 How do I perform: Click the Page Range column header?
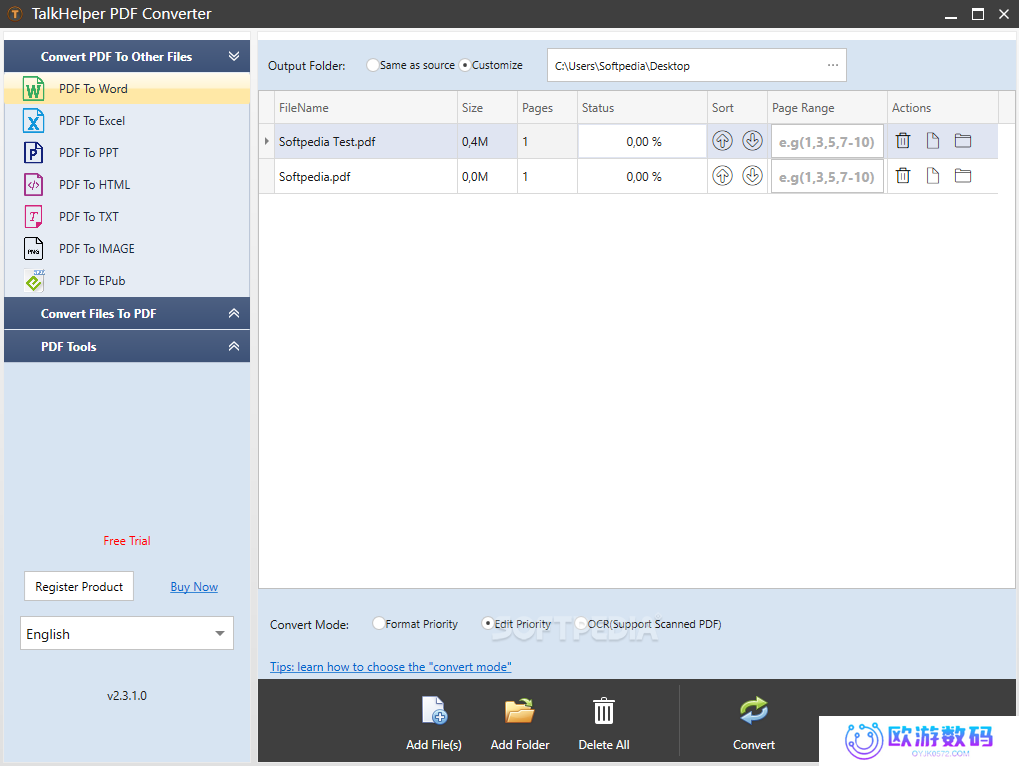[827, 108]
